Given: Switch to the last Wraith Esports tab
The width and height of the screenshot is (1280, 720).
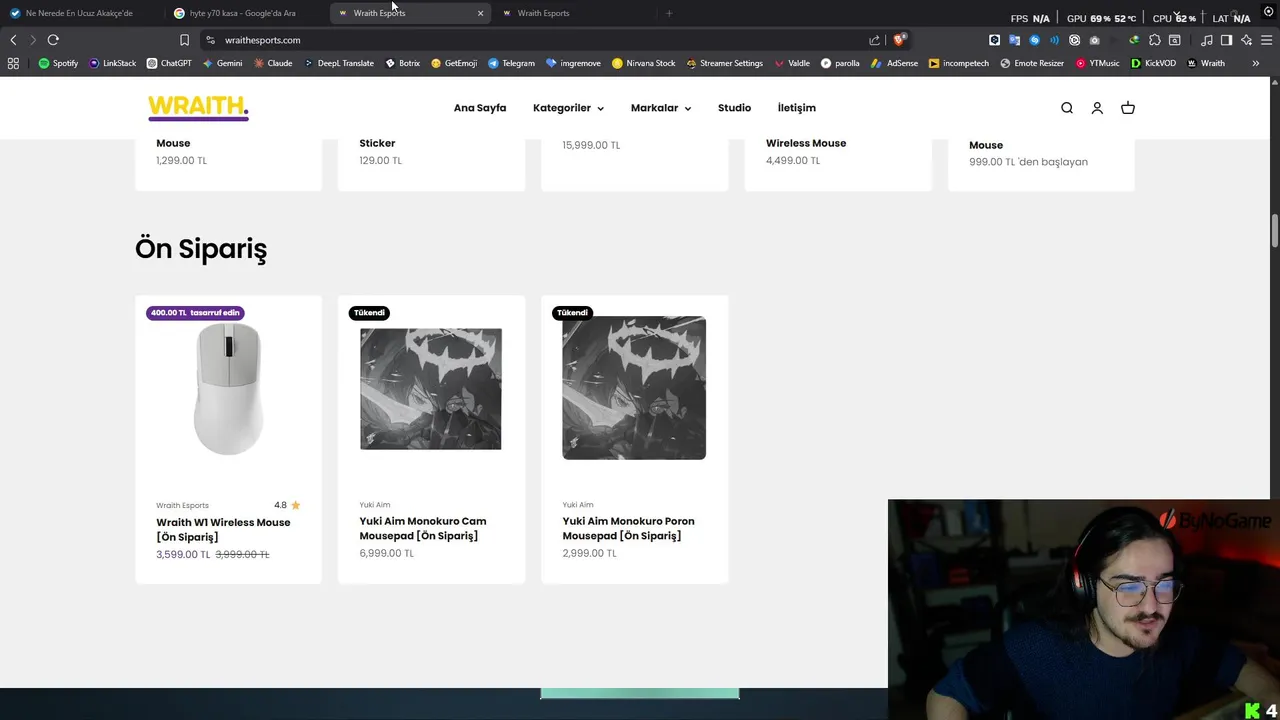Looking at the screenshot, I should [575, 13].
